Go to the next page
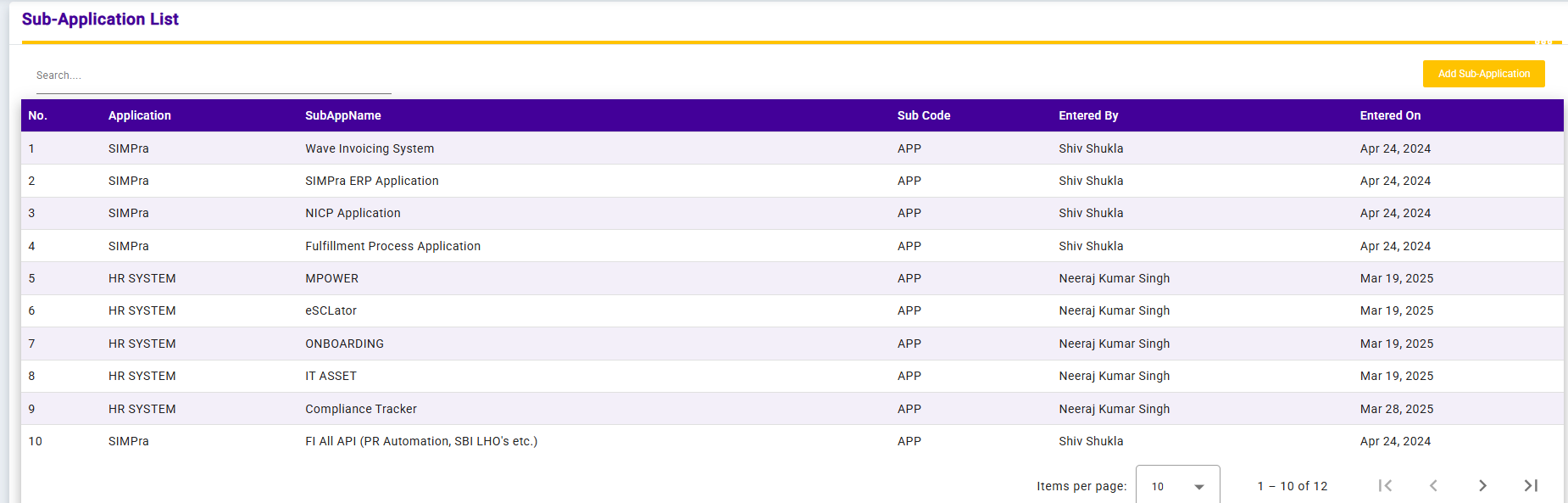Image resolution: width=1568 pixels, height=503 pixels. (1482, 485)
